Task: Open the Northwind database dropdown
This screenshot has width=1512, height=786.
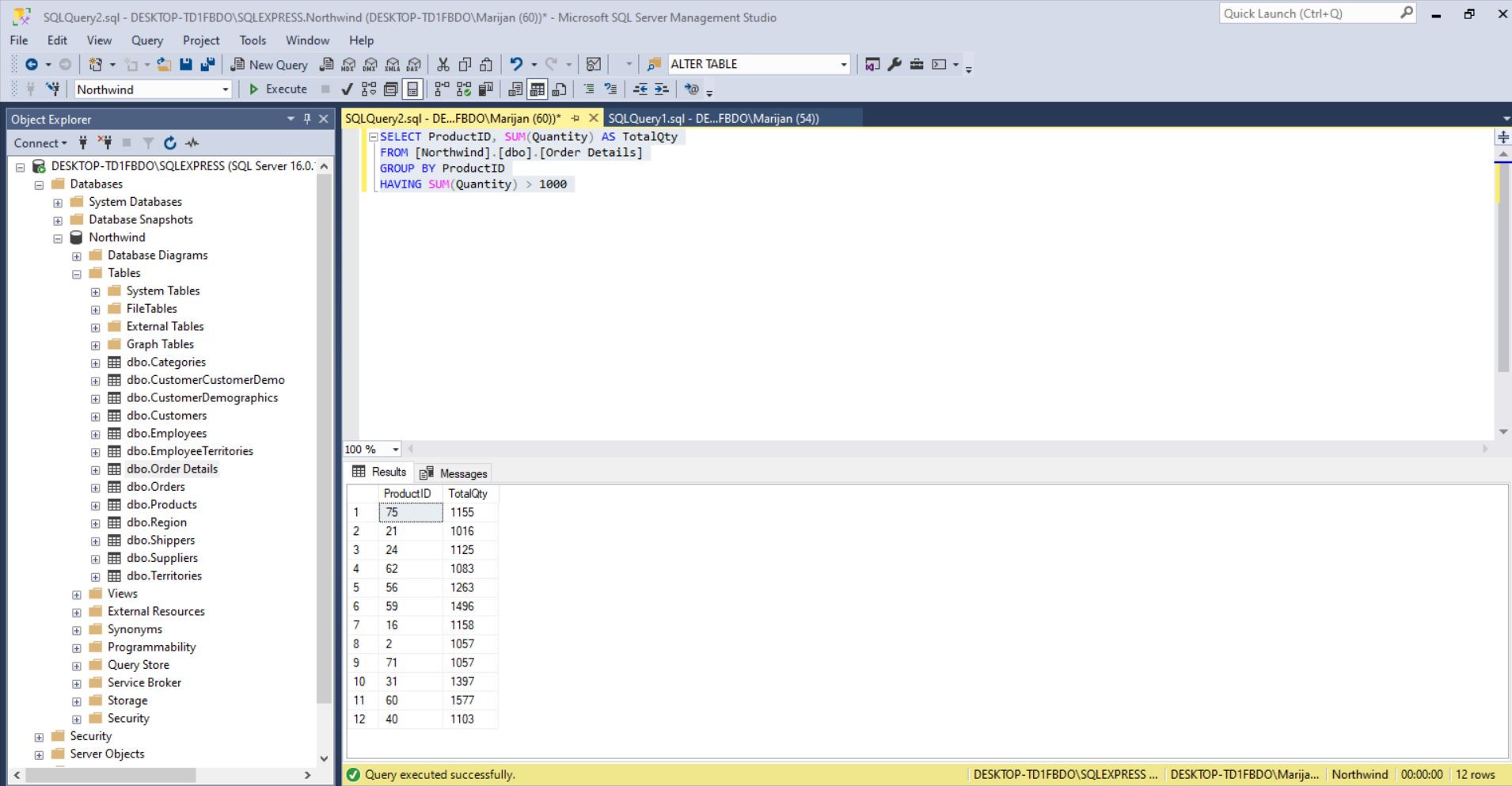Action: coord(225,89)
